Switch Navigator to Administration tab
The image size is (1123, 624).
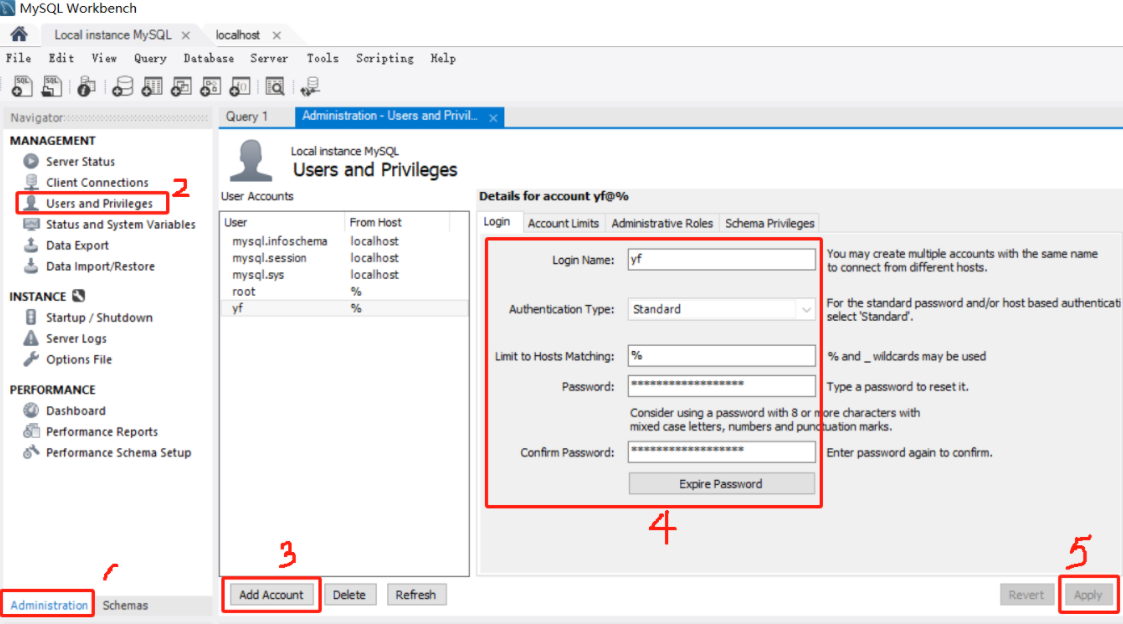[x=49, y=605]
